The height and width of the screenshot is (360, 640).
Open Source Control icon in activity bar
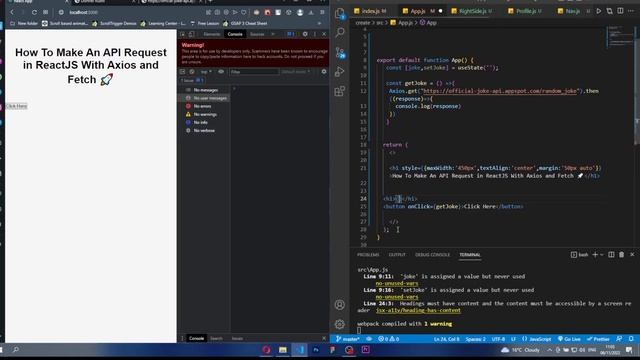(x=340, y=52)
